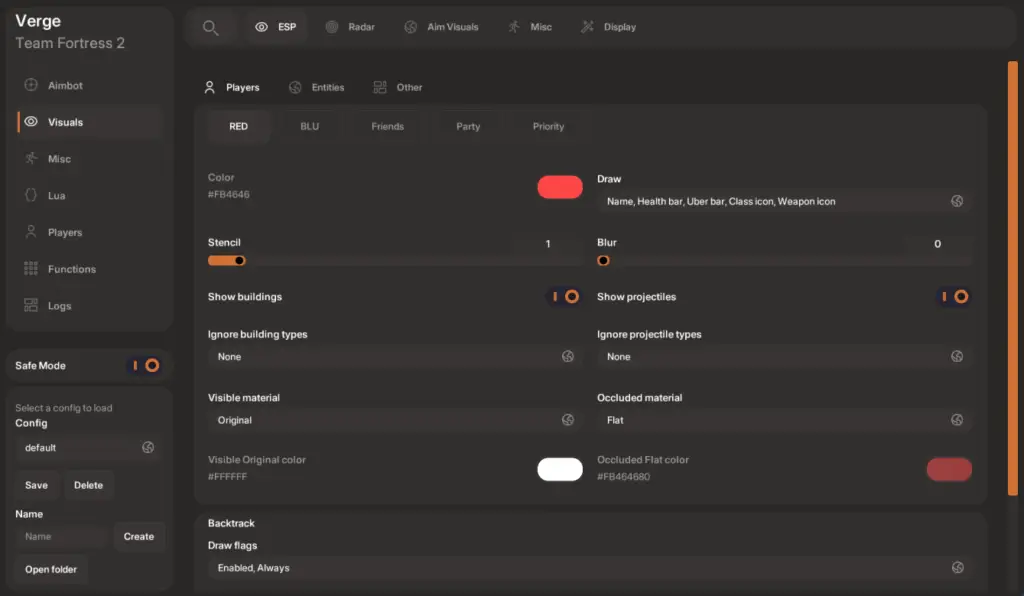Go to the Aimbot section label

[x=65, y=86]
